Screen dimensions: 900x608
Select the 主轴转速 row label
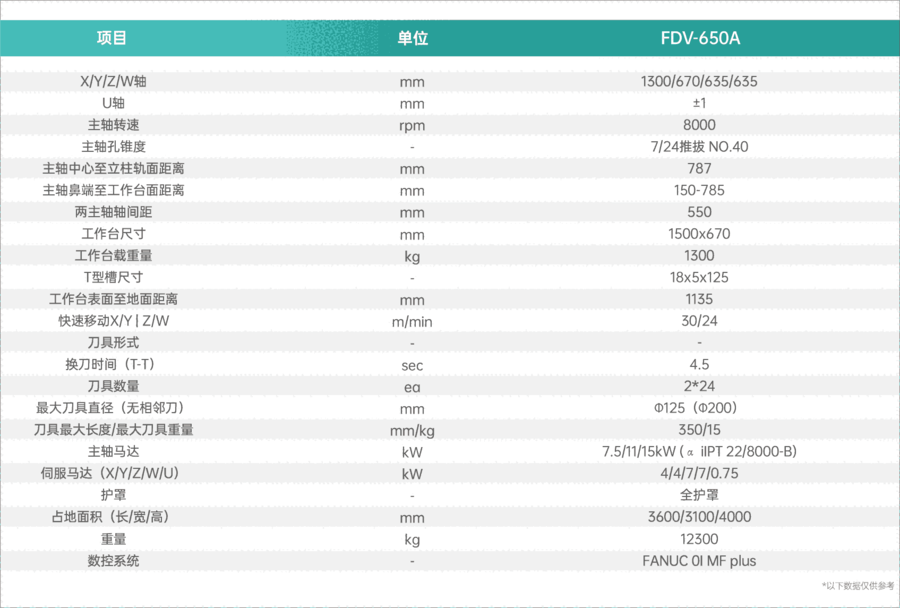pyautogui.click(x=112, y=125)
